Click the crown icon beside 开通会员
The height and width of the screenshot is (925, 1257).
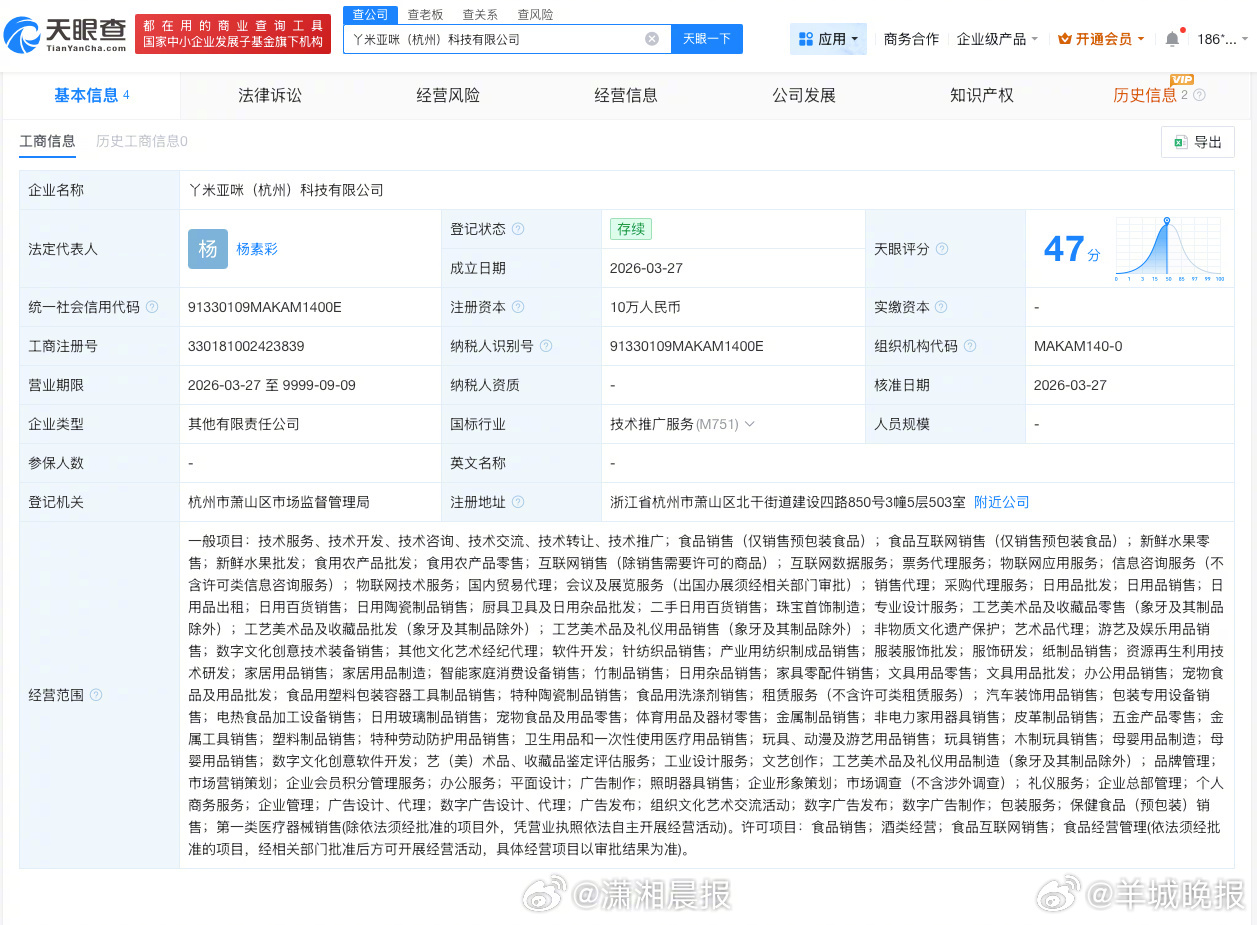click(x=1064, y=39)
